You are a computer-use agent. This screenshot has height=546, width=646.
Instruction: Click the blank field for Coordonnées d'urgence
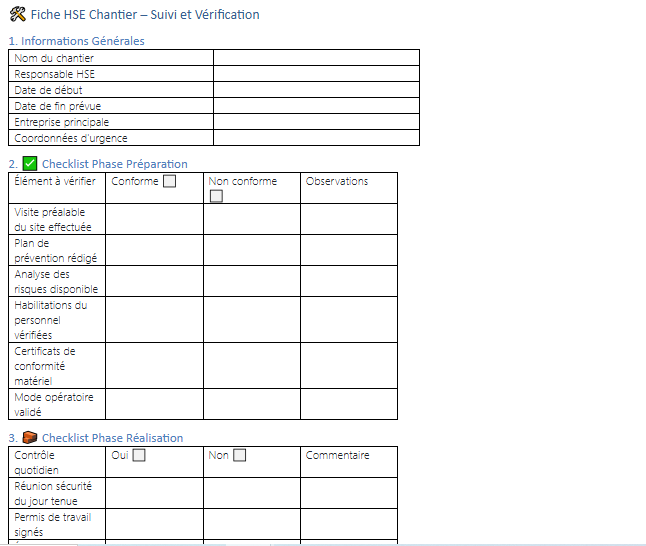(316, 138)
